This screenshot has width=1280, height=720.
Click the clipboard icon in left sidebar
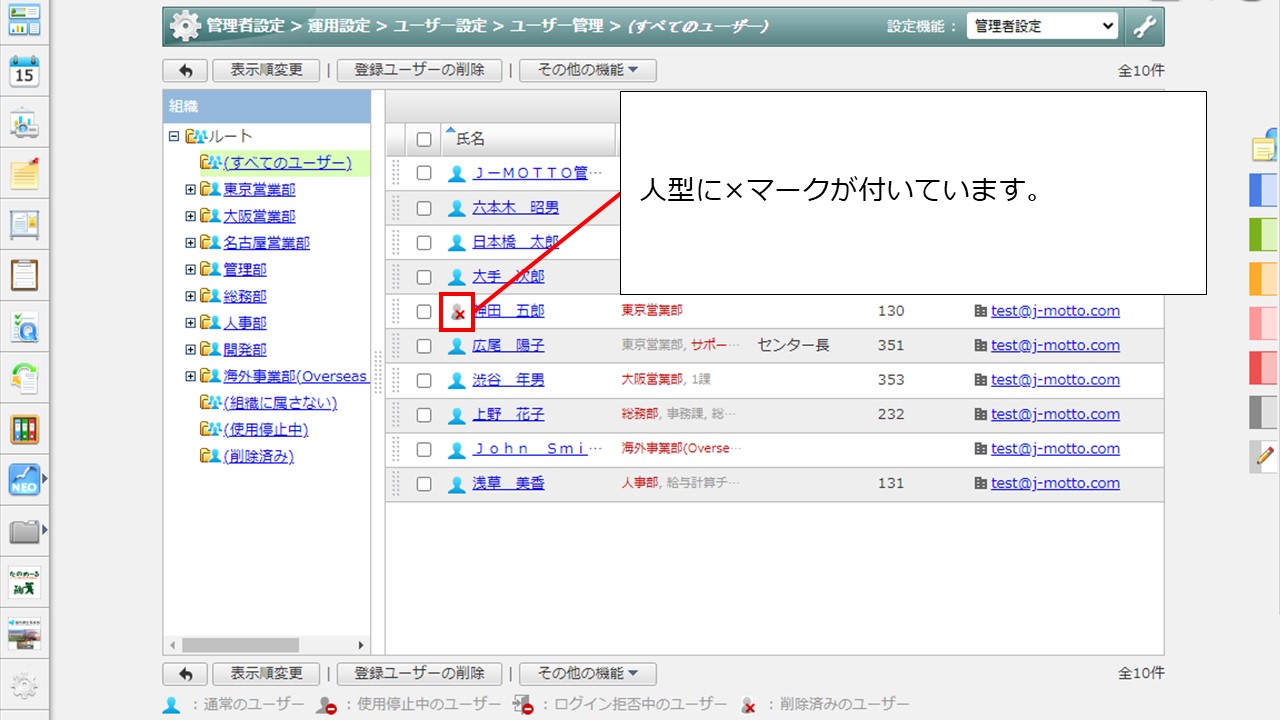click(24, 274)
